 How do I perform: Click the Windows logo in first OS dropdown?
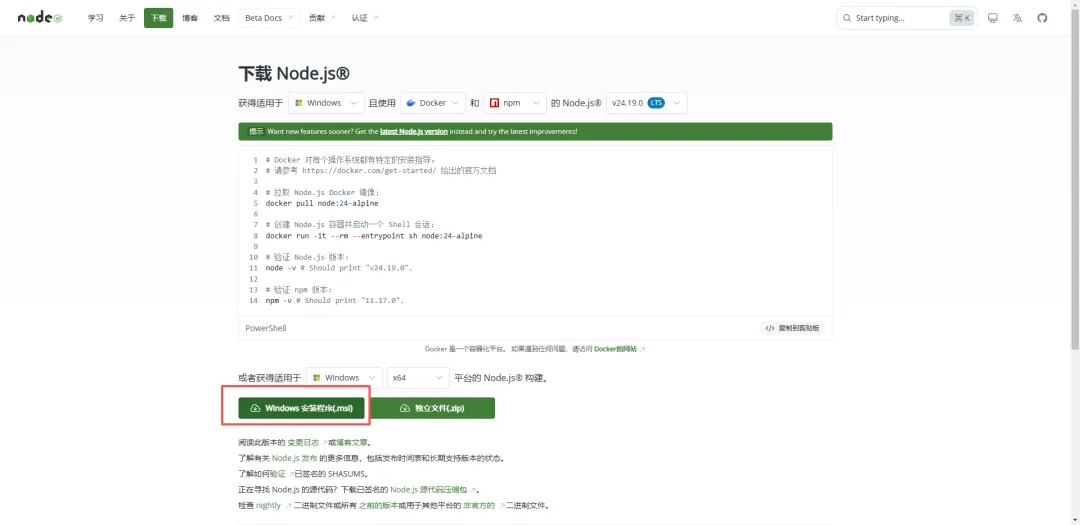[x=299, y=103]
